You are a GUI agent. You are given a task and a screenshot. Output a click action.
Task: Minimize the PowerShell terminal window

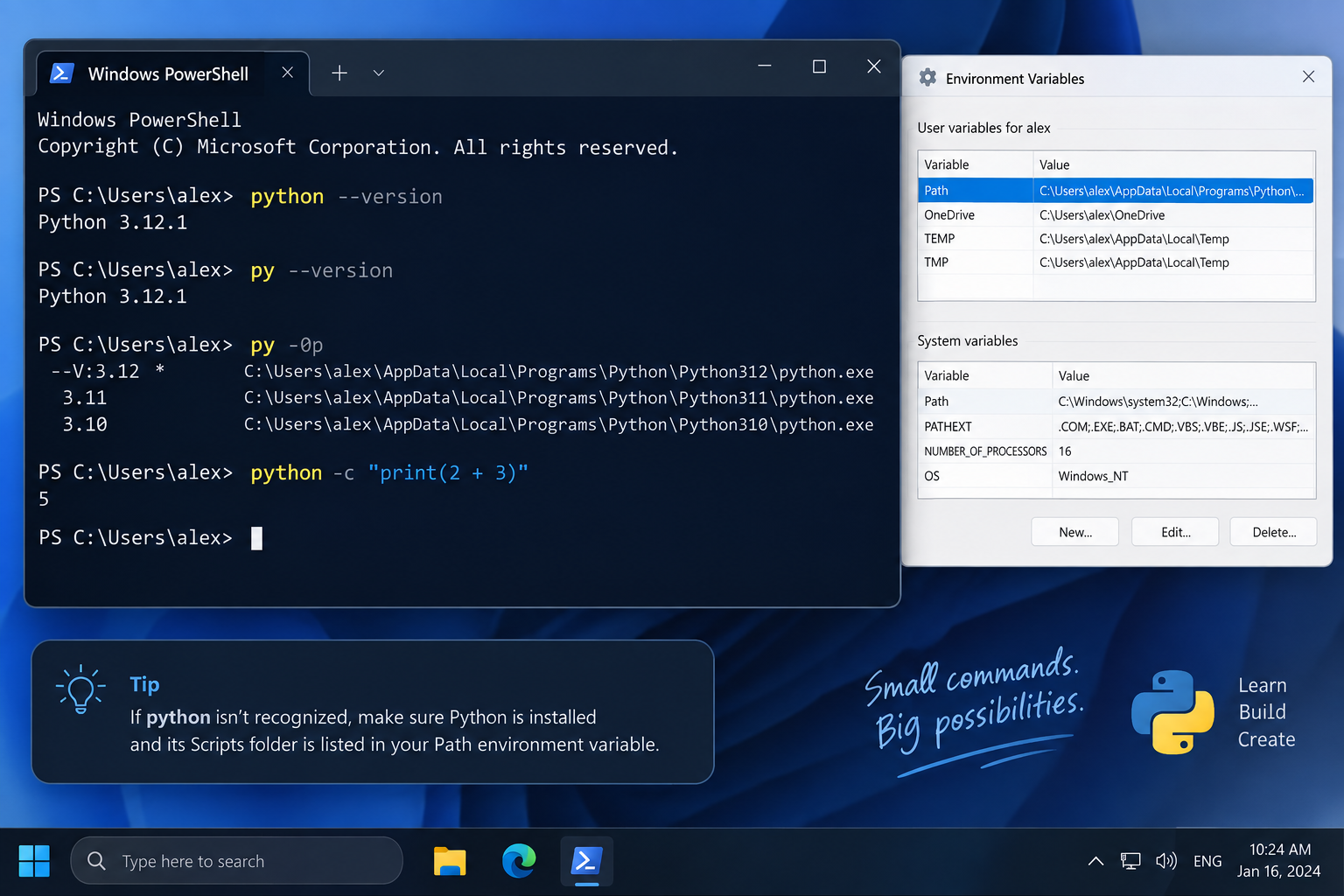[x=765, y=66]
